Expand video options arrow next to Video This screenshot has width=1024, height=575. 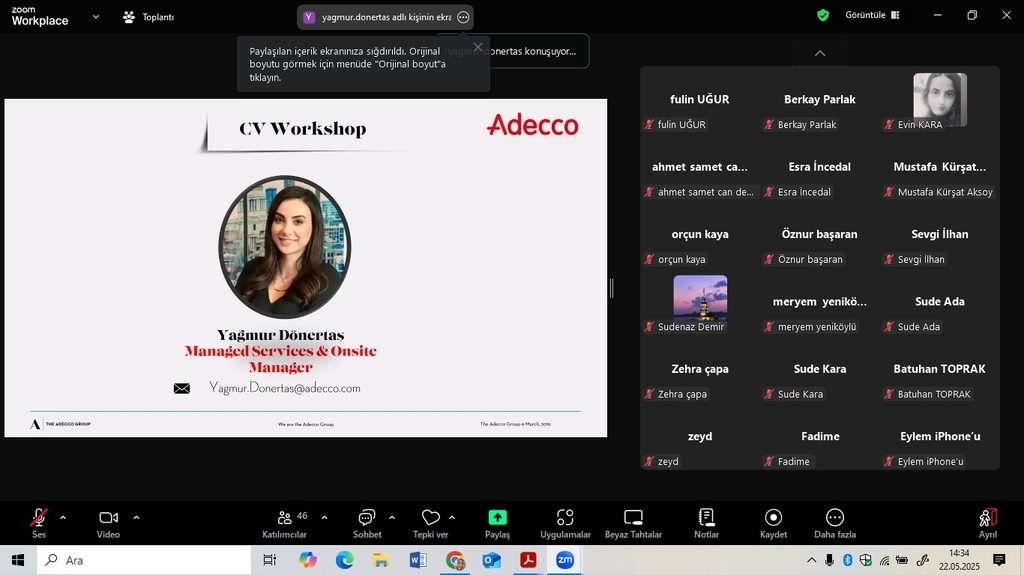coord(136,518)
